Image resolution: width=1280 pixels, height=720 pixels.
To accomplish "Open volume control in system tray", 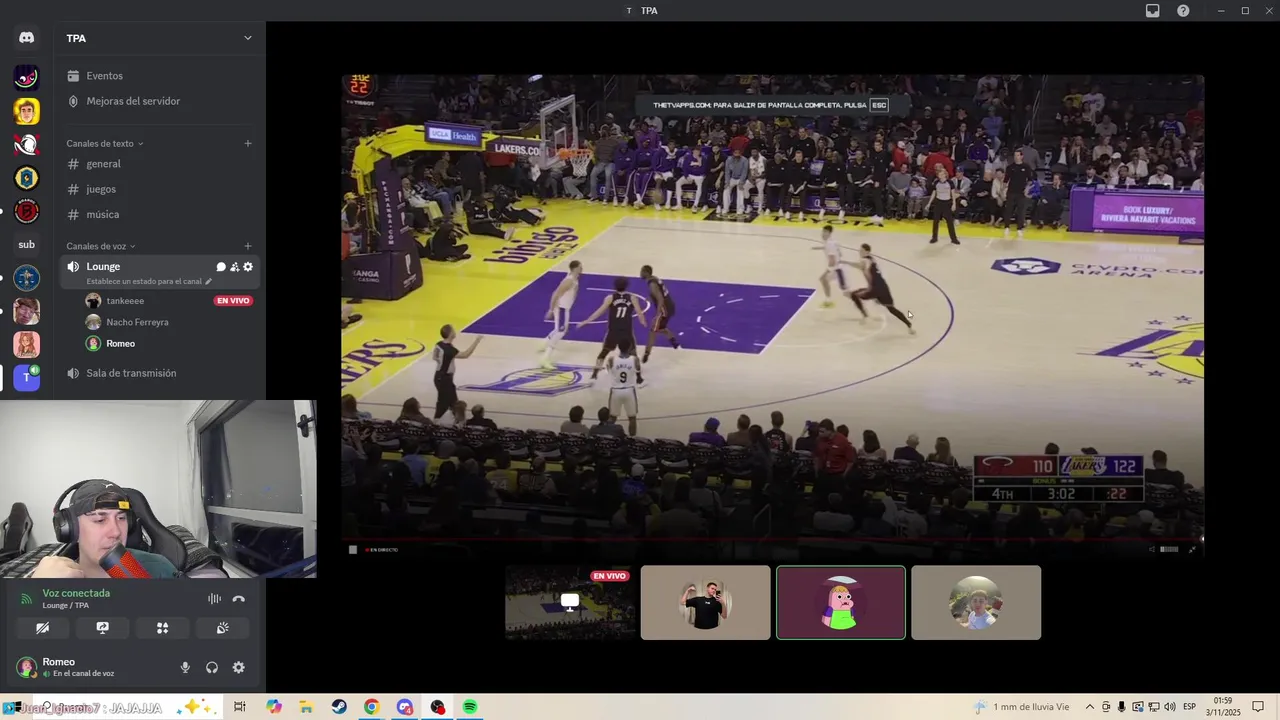I will 1170,707.
